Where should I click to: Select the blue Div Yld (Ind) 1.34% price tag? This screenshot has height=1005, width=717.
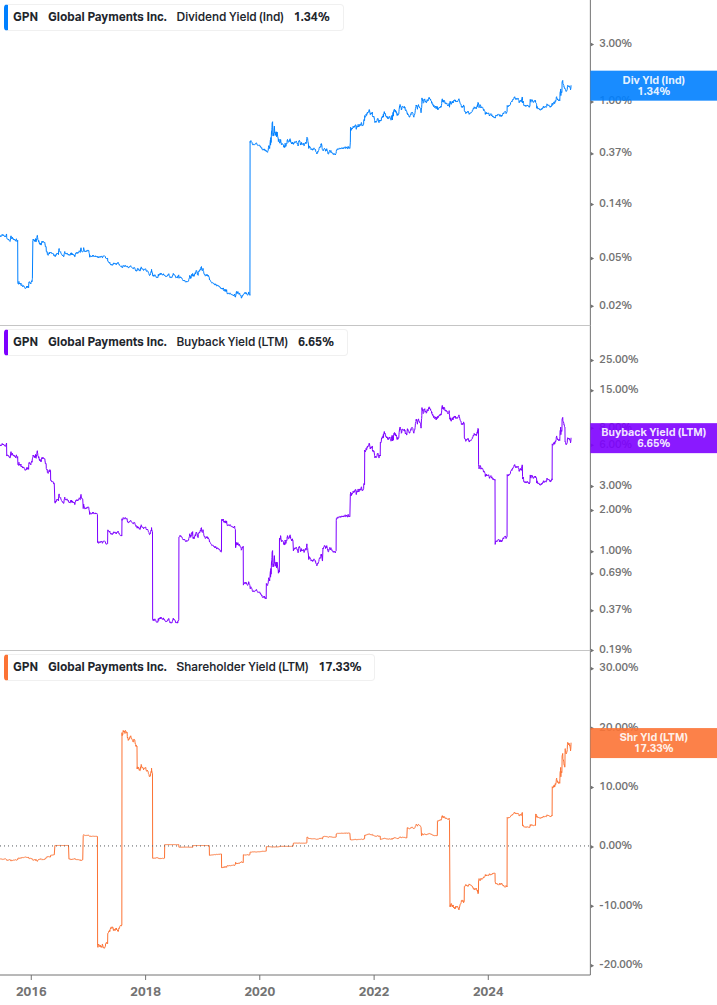654,86
